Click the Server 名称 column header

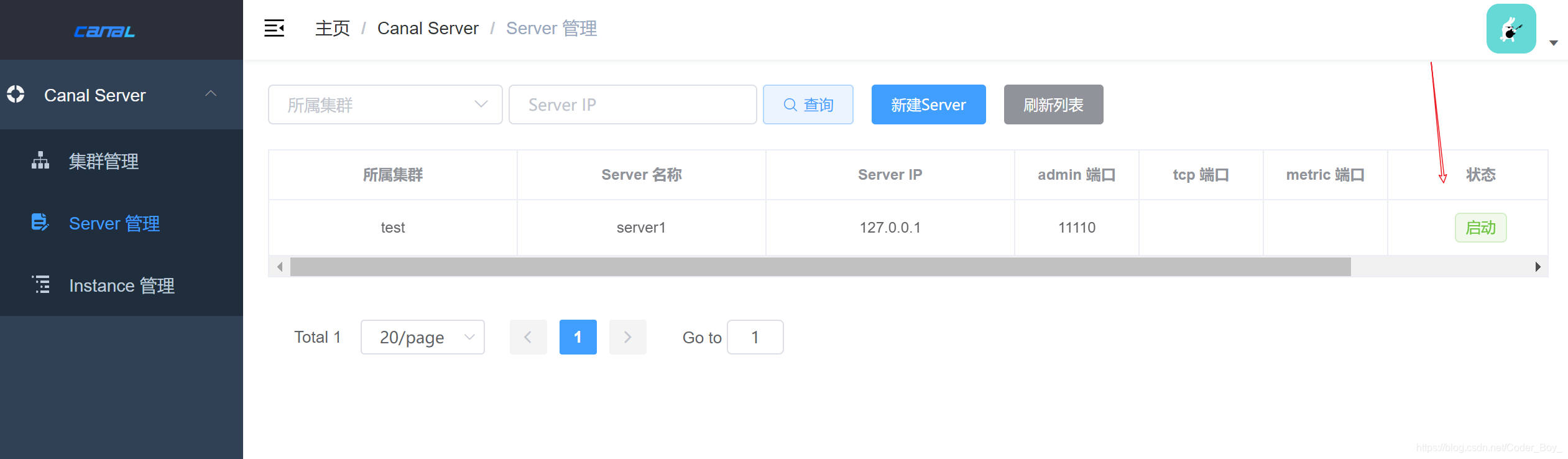pos(642,175)
